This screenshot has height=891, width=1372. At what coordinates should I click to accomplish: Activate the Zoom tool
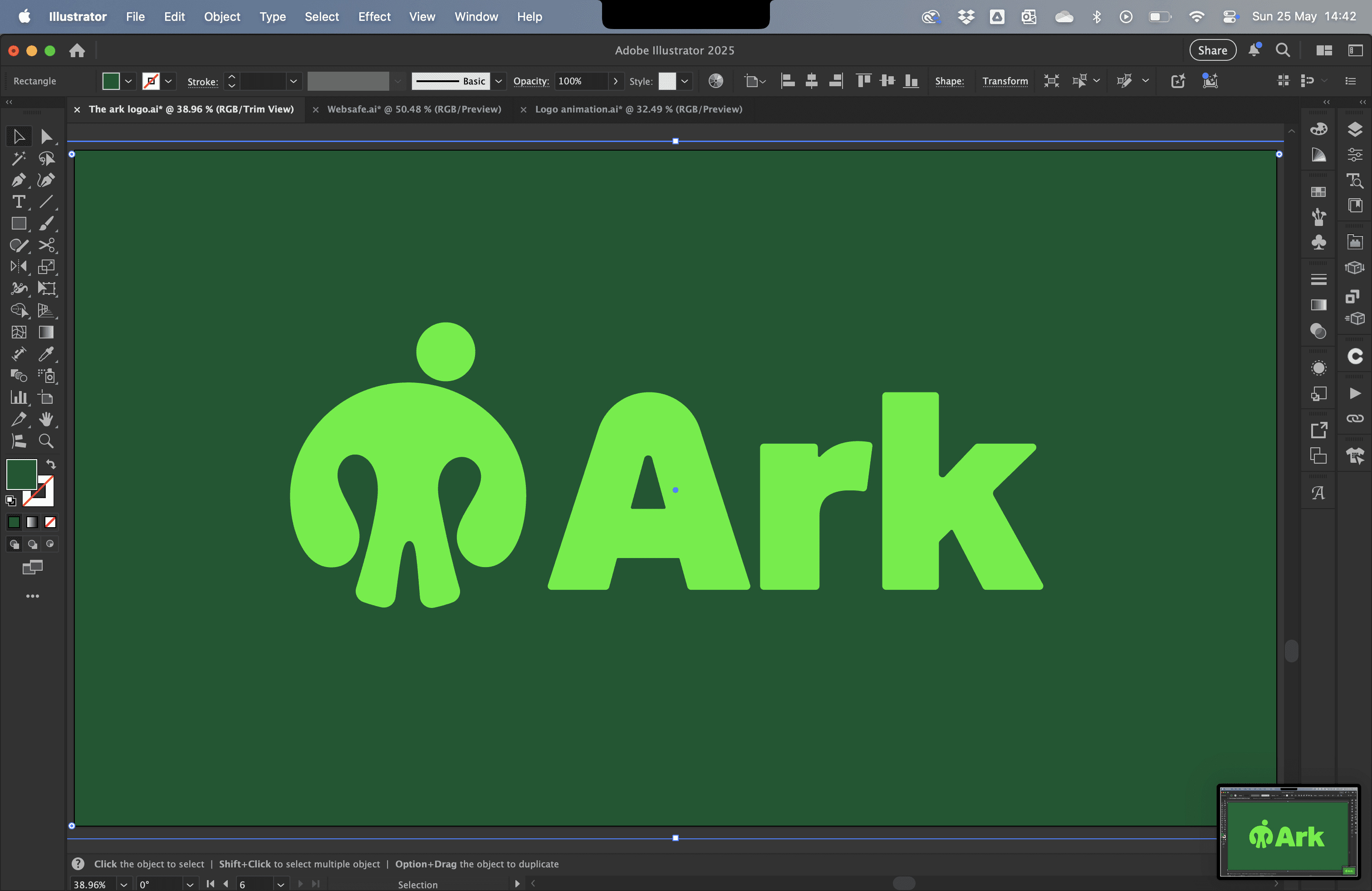click(46, 441)
